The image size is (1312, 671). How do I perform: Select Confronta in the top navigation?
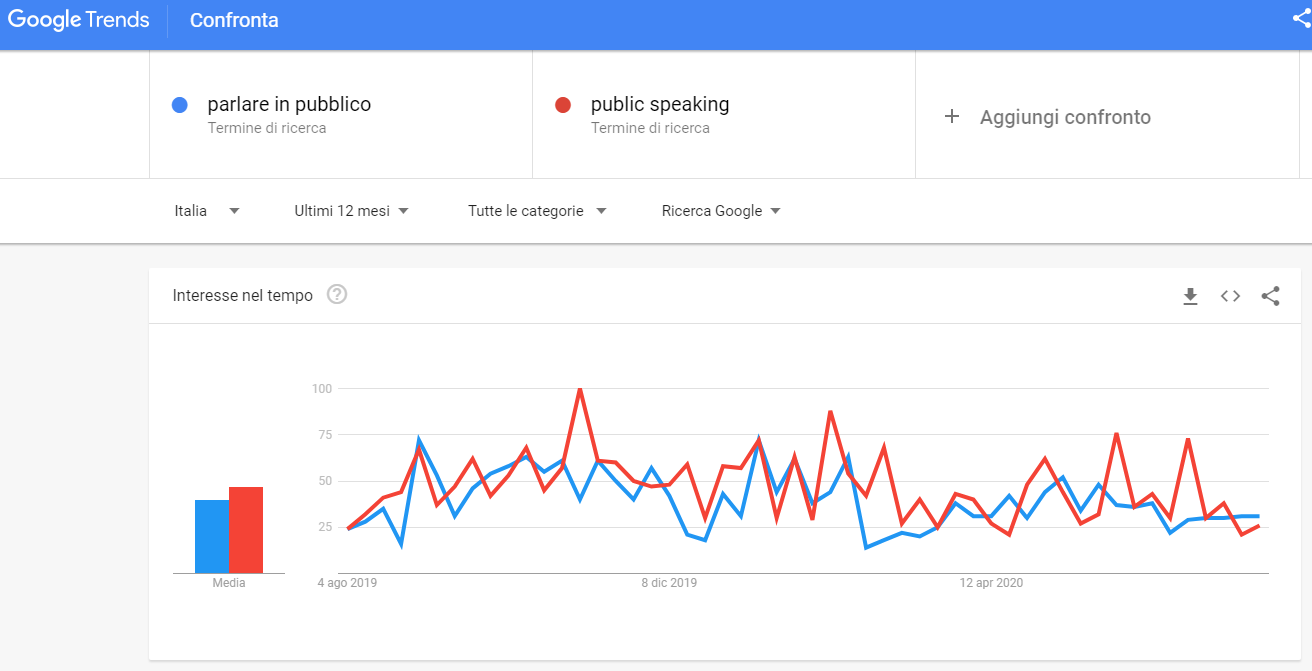[x=233, y=18]
